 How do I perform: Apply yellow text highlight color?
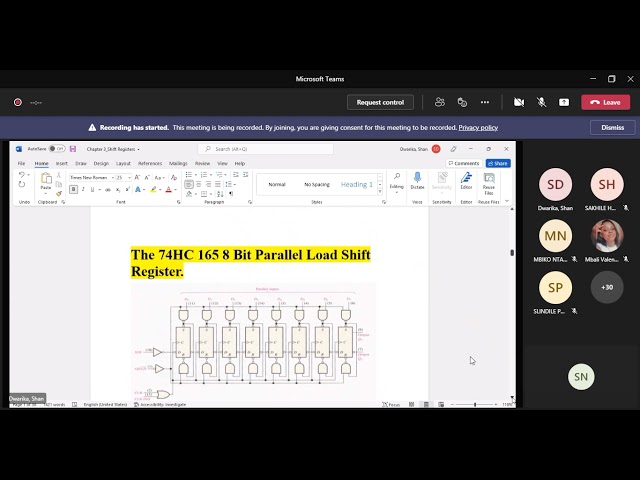tap(153, 189)
